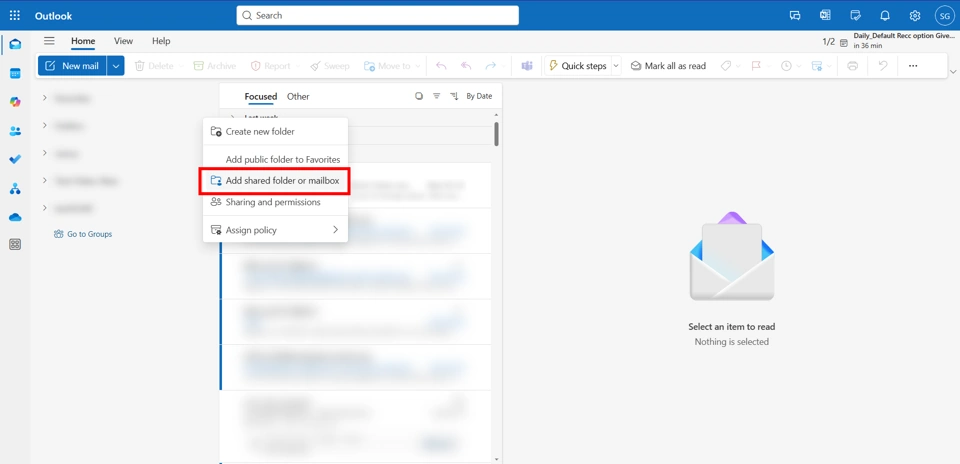Open Teams chat icon in header
This screenshot has height=464, width=960.
pos(795,16)
